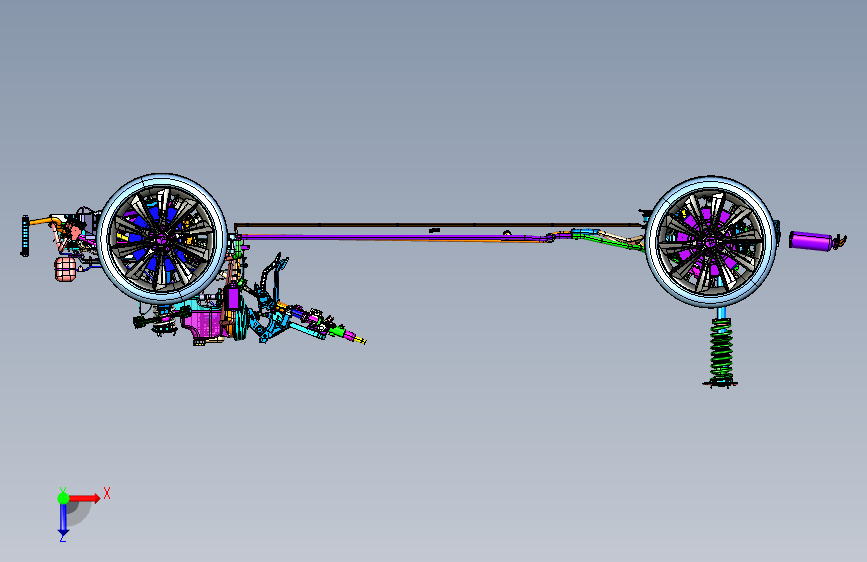
Task: Select the pink grid reservoir near the front
Action: pyautogui.click(x=65, y=269)
